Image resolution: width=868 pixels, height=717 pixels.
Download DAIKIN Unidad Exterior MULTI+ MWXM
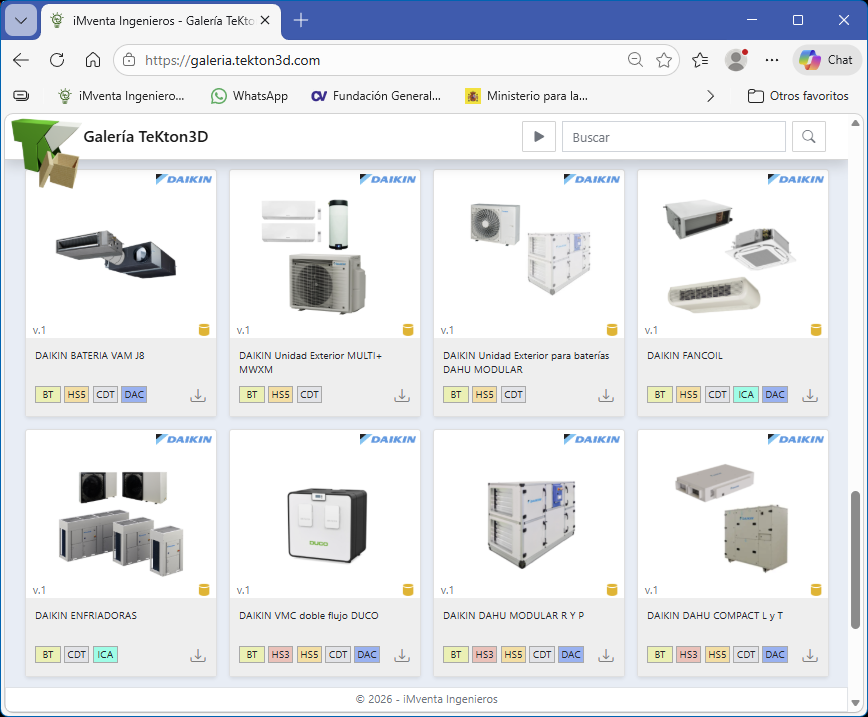coord(402,395)
